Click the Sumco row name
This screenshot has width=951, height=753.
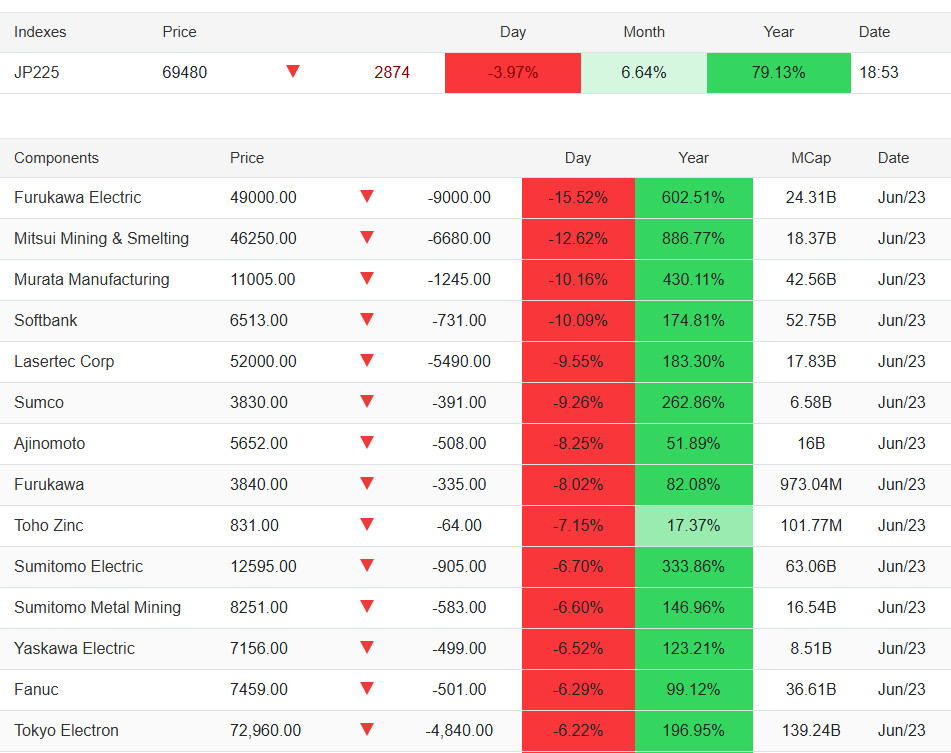click(39, 403)
